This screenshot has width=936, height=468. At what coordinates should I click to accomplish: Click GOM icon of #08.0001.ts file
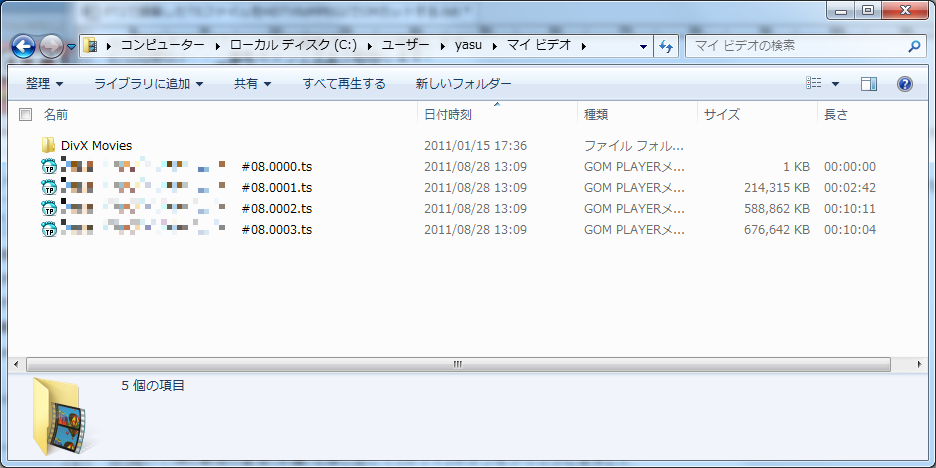[x=49, y=188]
